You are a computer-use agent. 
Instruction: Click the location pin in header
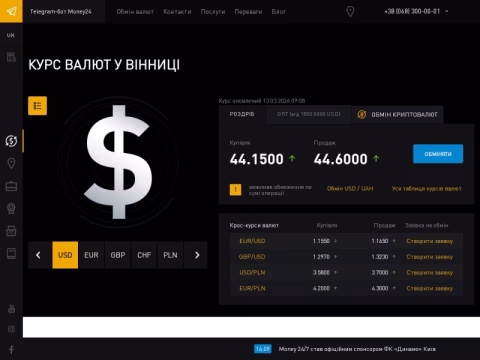(x=350, y=11)
